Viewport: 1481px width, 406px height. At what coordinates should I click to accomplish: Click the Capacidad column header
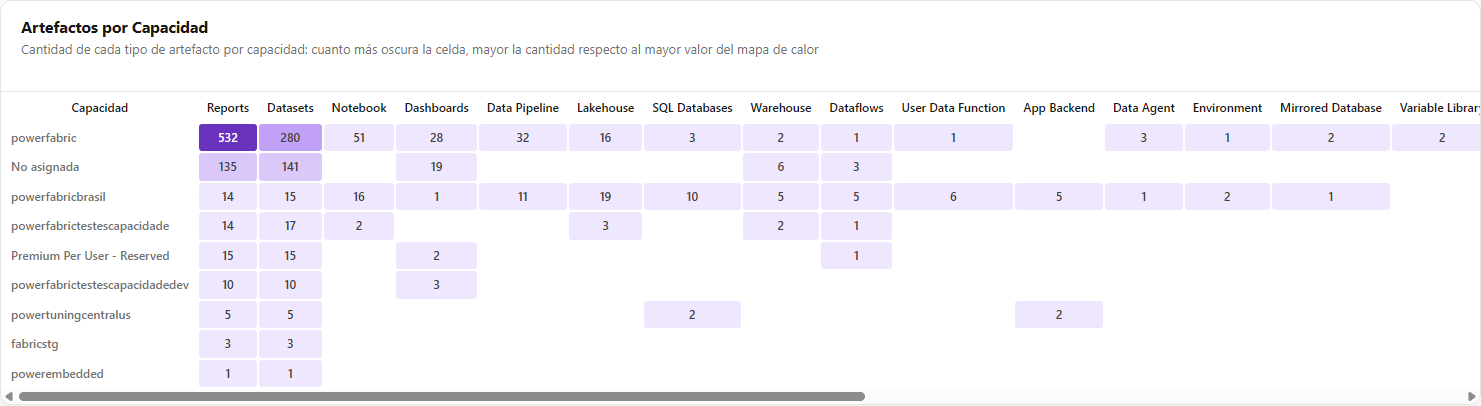(100, 108)
